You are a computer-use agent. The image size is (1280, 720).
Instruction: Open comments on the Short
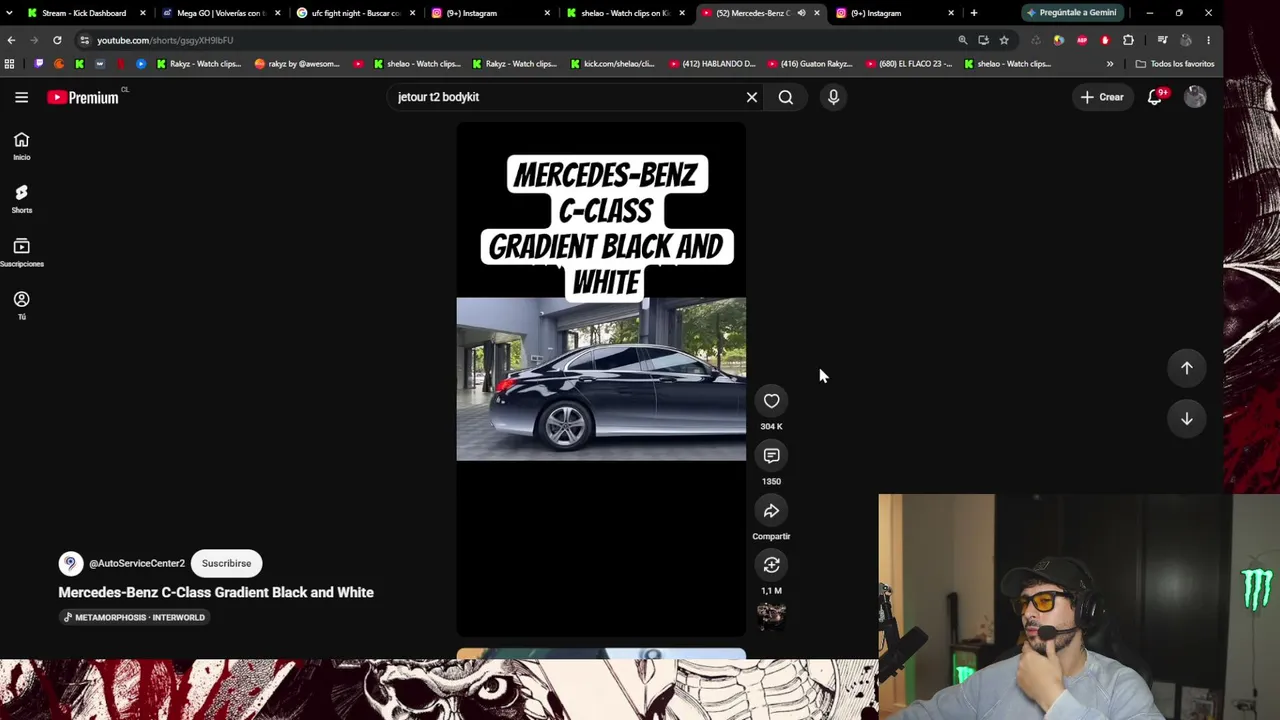771,456
